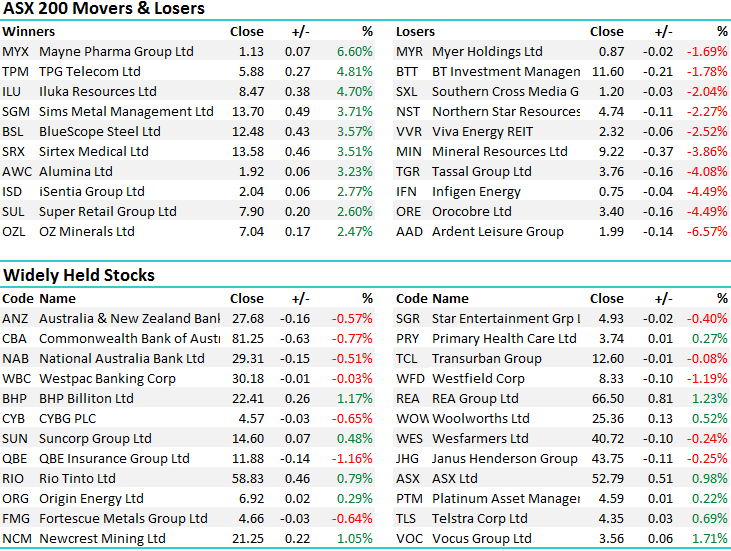This screenshot has height=551, width=731.
Task: Click Rio Tinto close price 58.83
Action: pyautogui.click(x=247, y=478)
